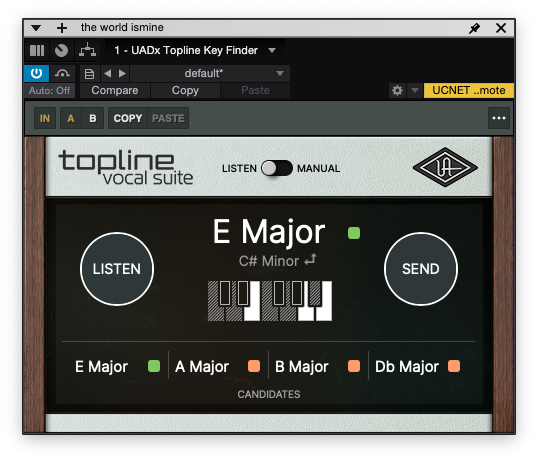Click orange square next to A Major
The image size is (538, 461).
[254, 366]
